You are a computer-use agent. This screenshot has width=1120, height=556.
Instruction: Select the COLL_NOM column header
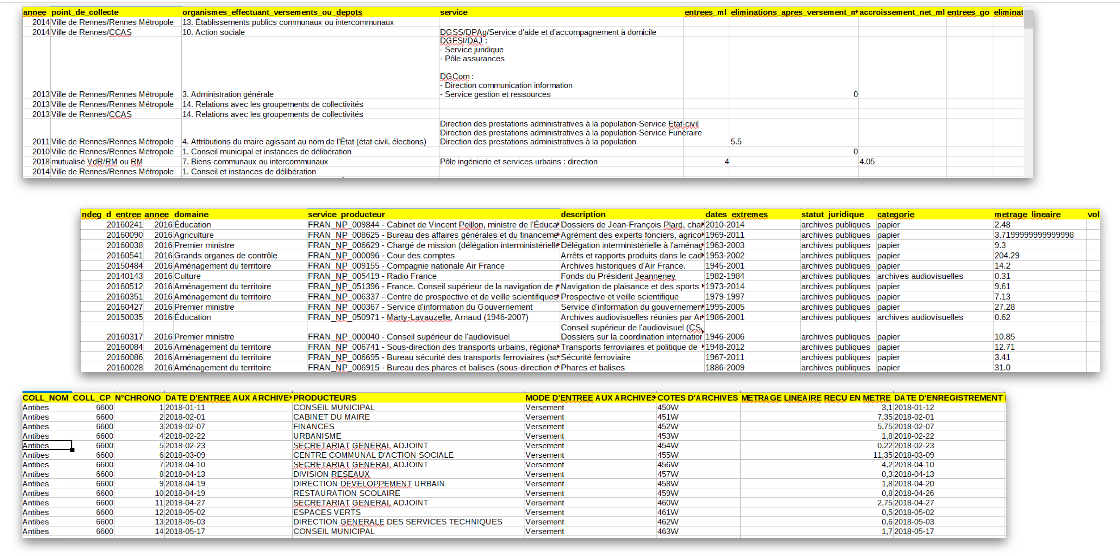[x=46, y=397]
